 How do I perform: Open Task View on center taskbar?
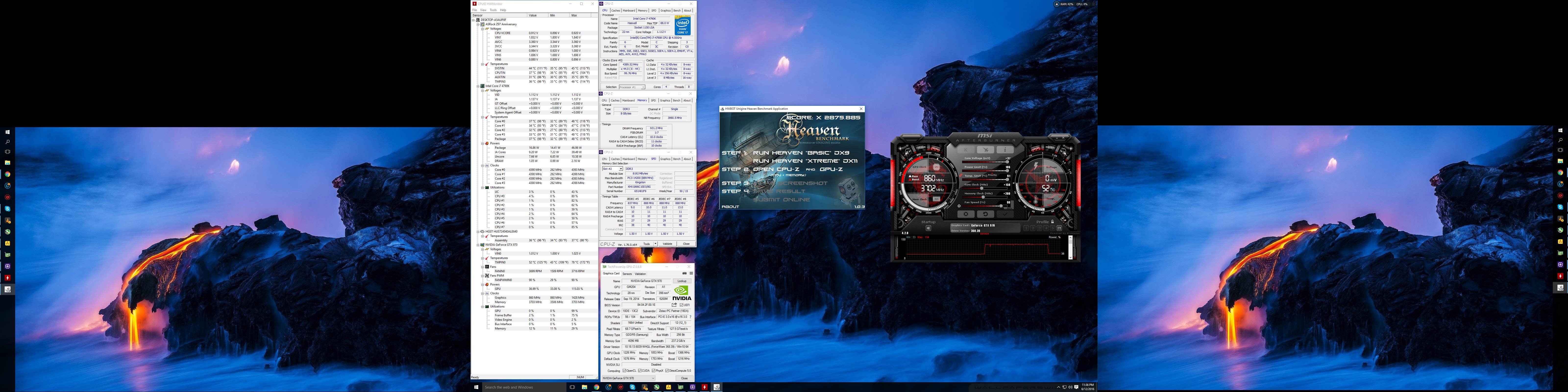[x=572, y=387]
